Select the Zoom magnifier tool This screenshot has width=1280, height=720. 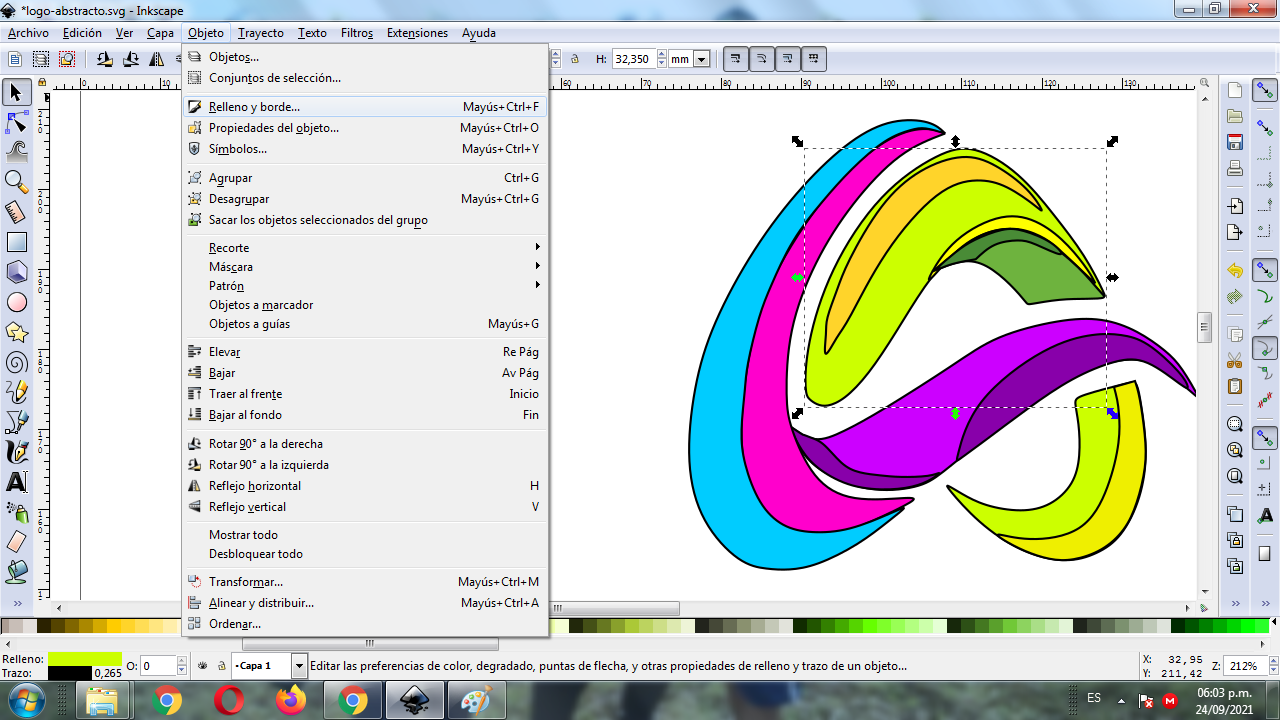[16, 182]
